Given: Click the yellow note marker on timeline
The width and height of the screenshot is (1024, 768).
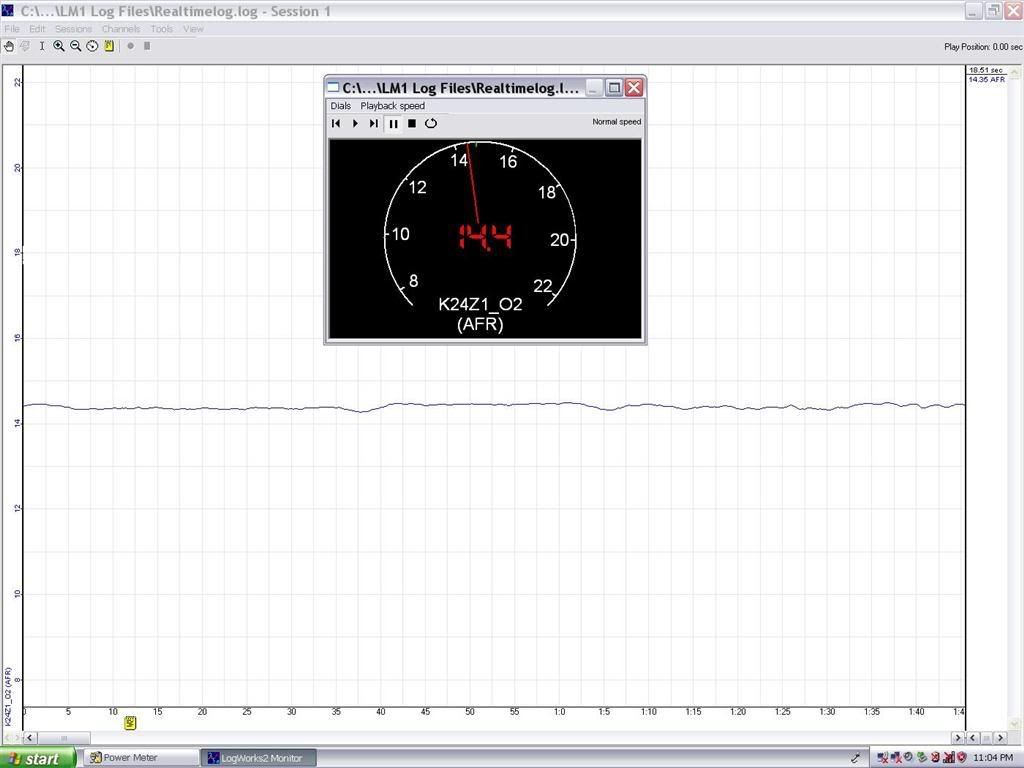Looking at the screenshot, I should click(130, 723).
